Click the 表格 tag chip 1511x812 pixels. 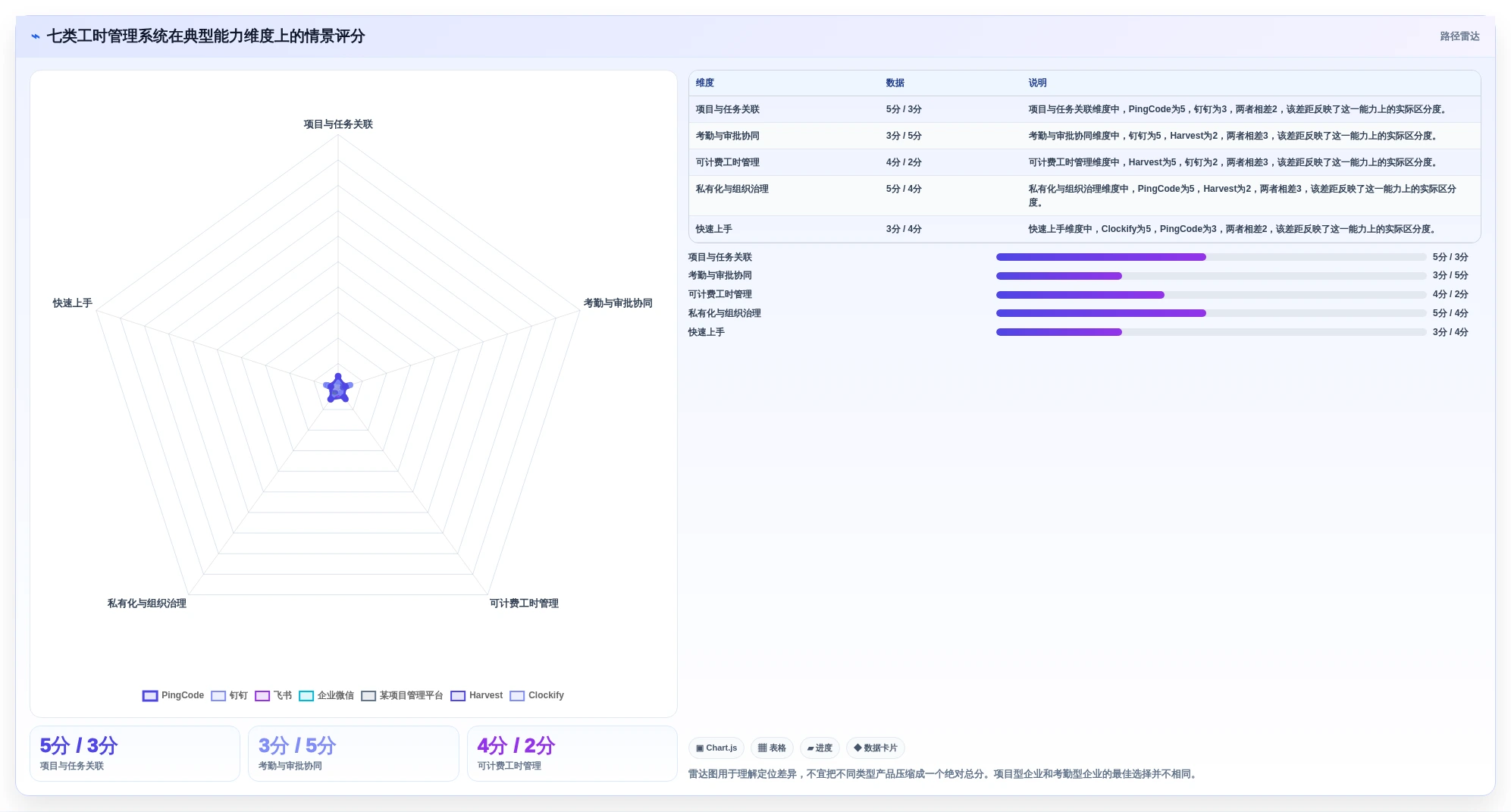(x=772, y=748)
